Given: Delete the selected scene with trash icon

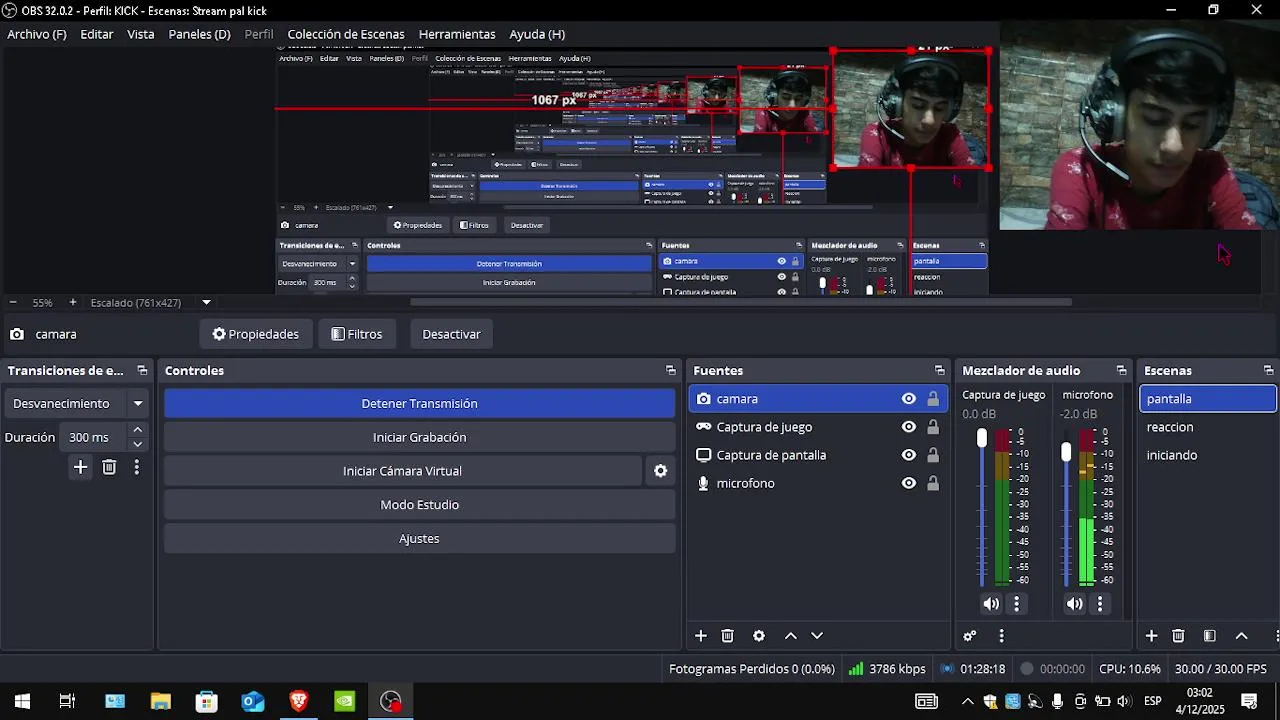Looking at the screenshot, I should tap(1179, 636).
